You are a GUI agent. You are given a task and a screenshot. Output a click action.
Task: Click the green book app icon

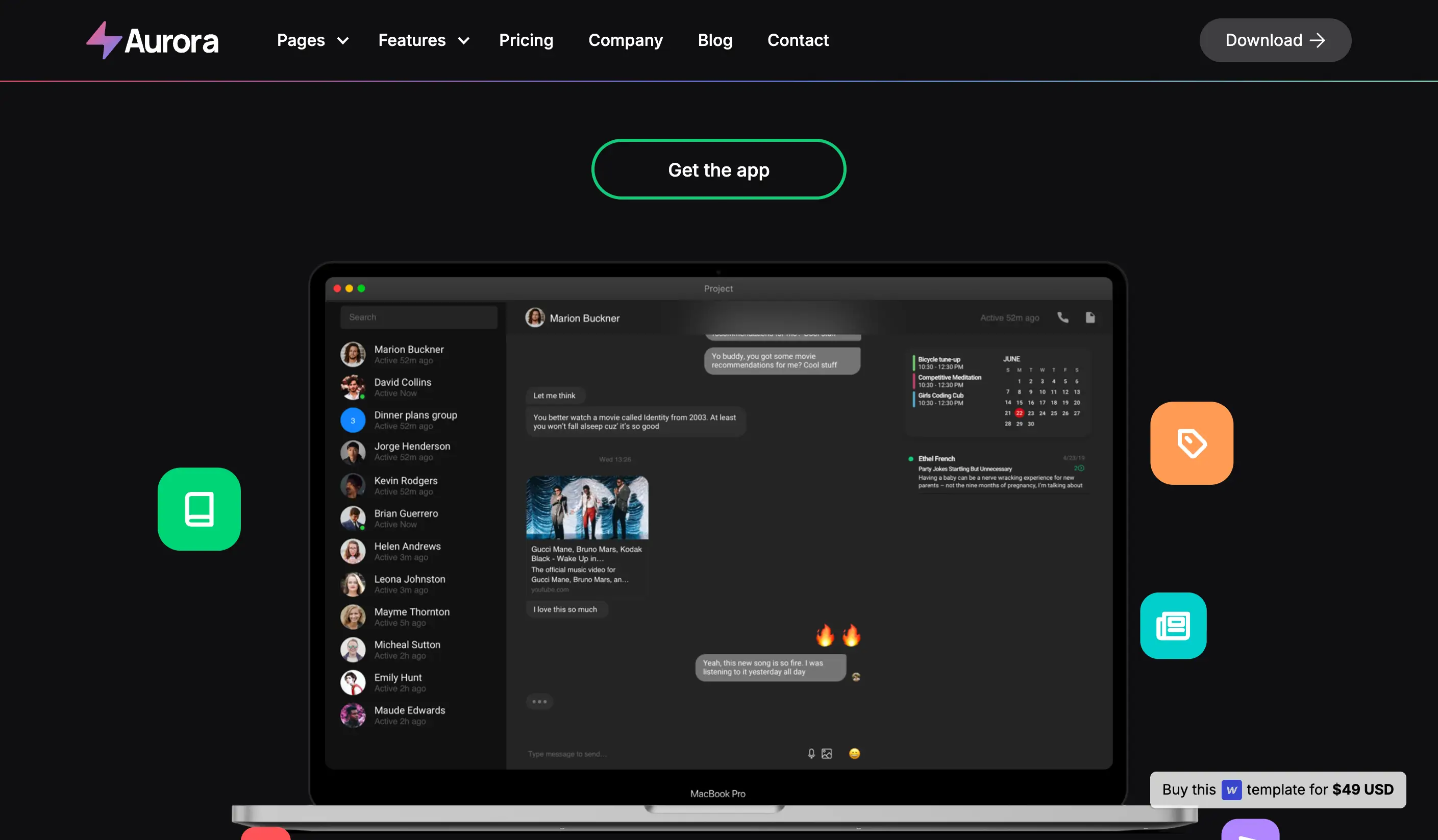(199, 509)
